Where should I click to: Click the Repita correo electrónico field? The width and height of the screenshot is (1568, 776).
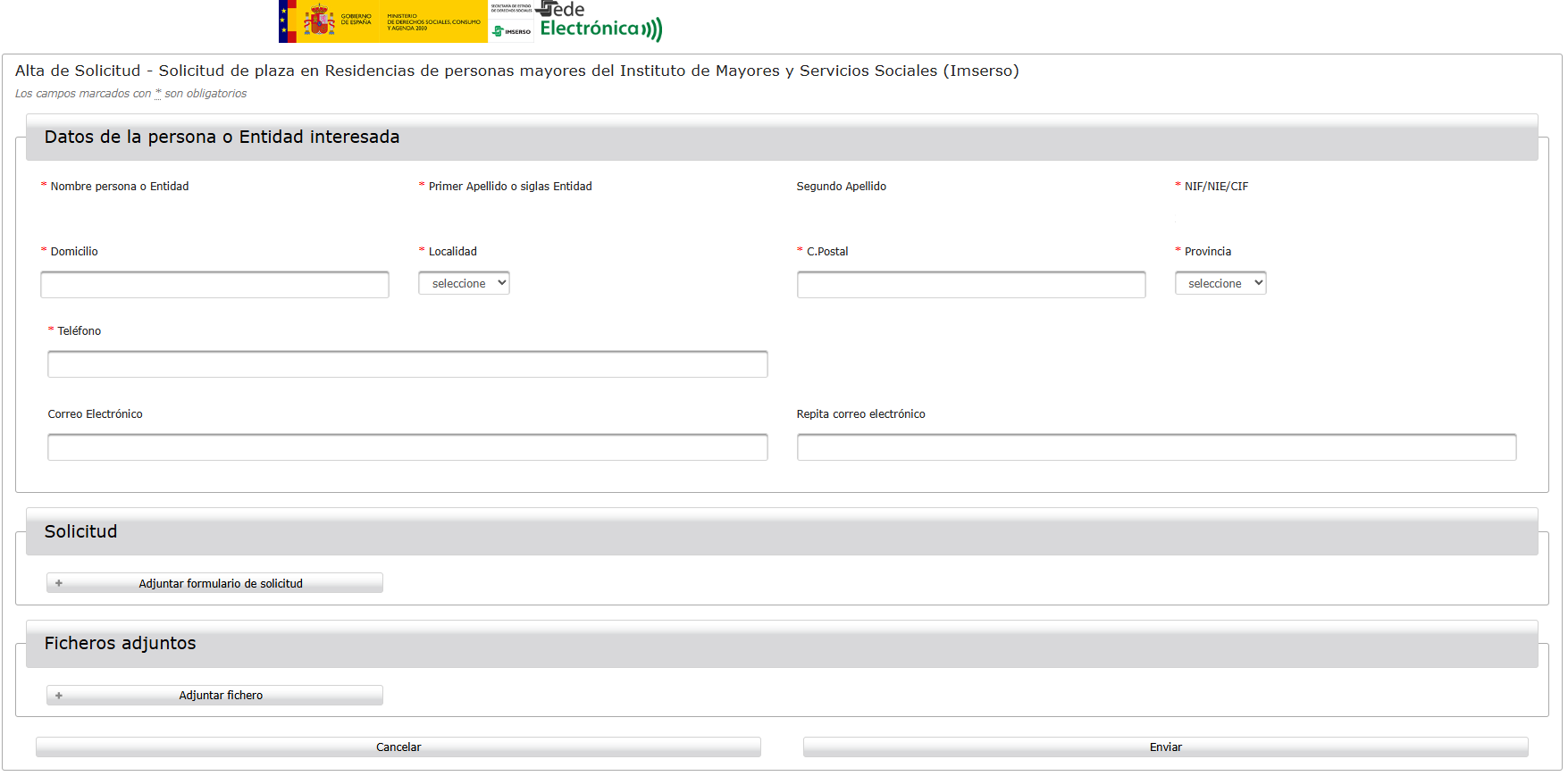click(1156, 447)
